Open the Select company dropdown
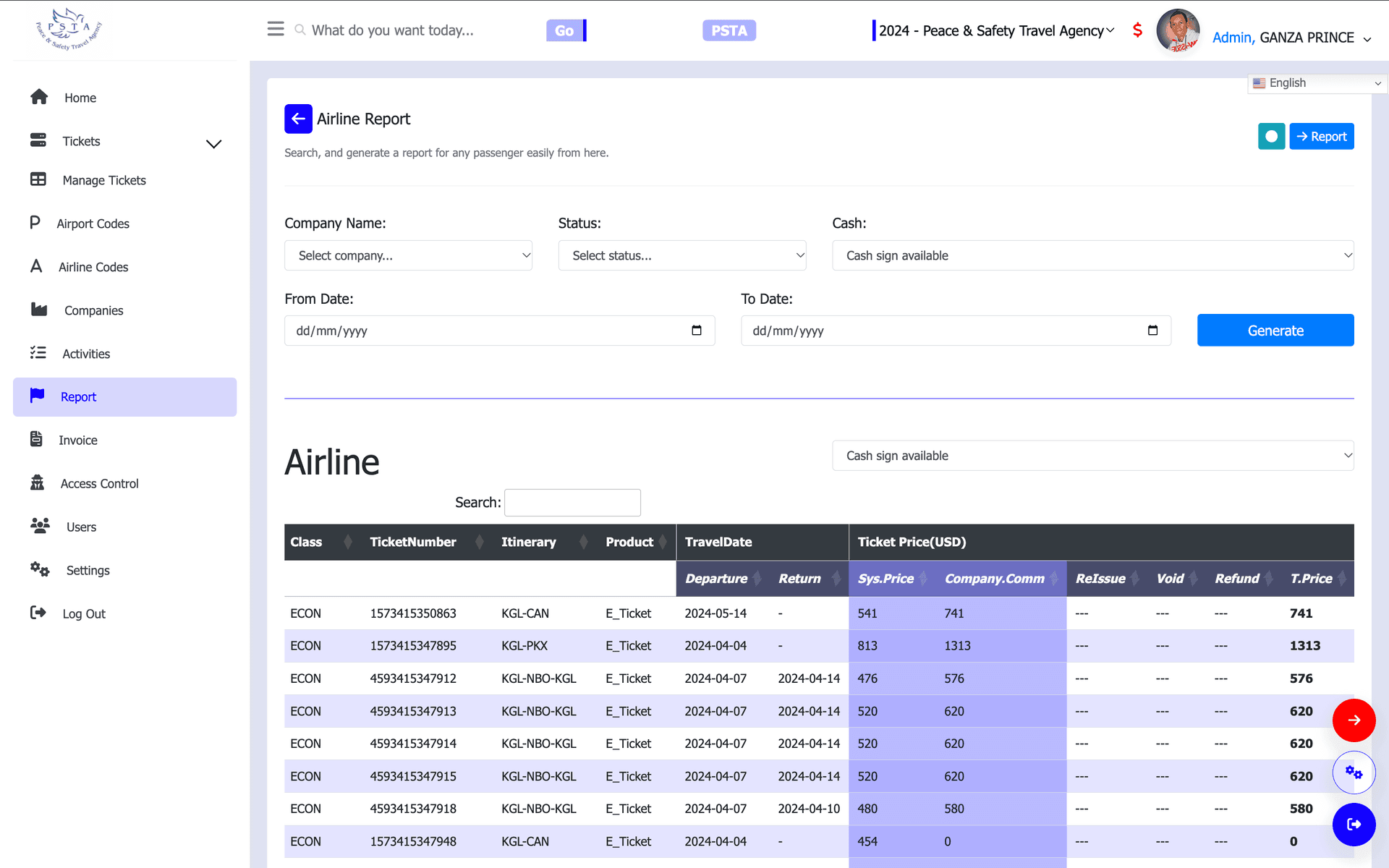1389x868 pixels. pos(408,255)
